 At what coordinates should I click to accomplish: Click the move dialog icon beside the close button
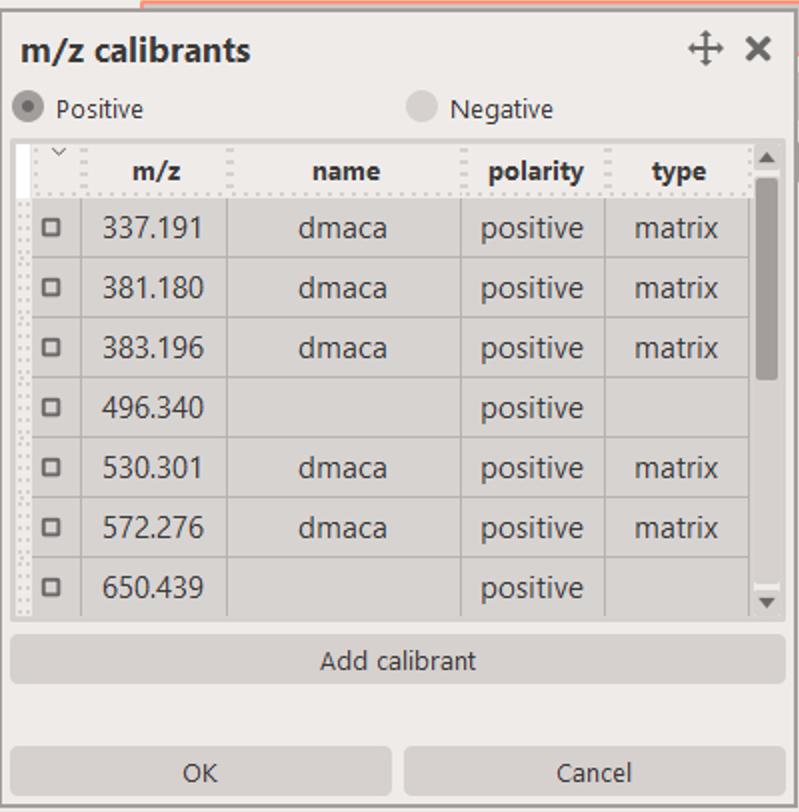tap(708, 47)
